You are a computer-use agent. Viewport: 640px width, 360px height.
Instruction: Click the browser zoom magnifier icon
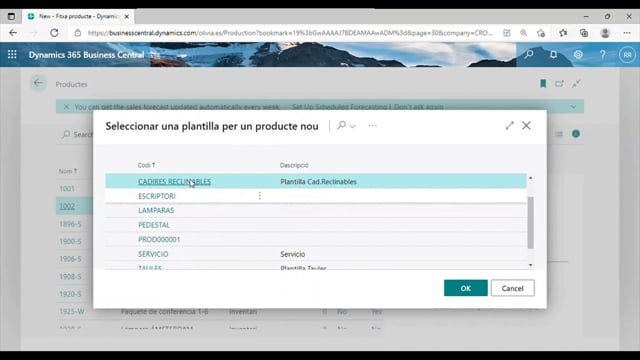pos(523,33)
